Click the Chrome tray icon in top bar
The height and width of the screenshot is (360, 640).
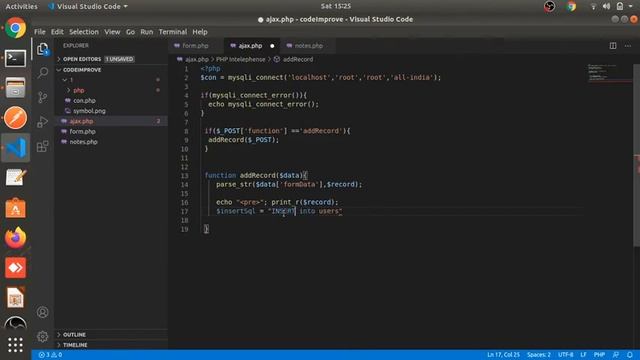click(x=571, y=6)
